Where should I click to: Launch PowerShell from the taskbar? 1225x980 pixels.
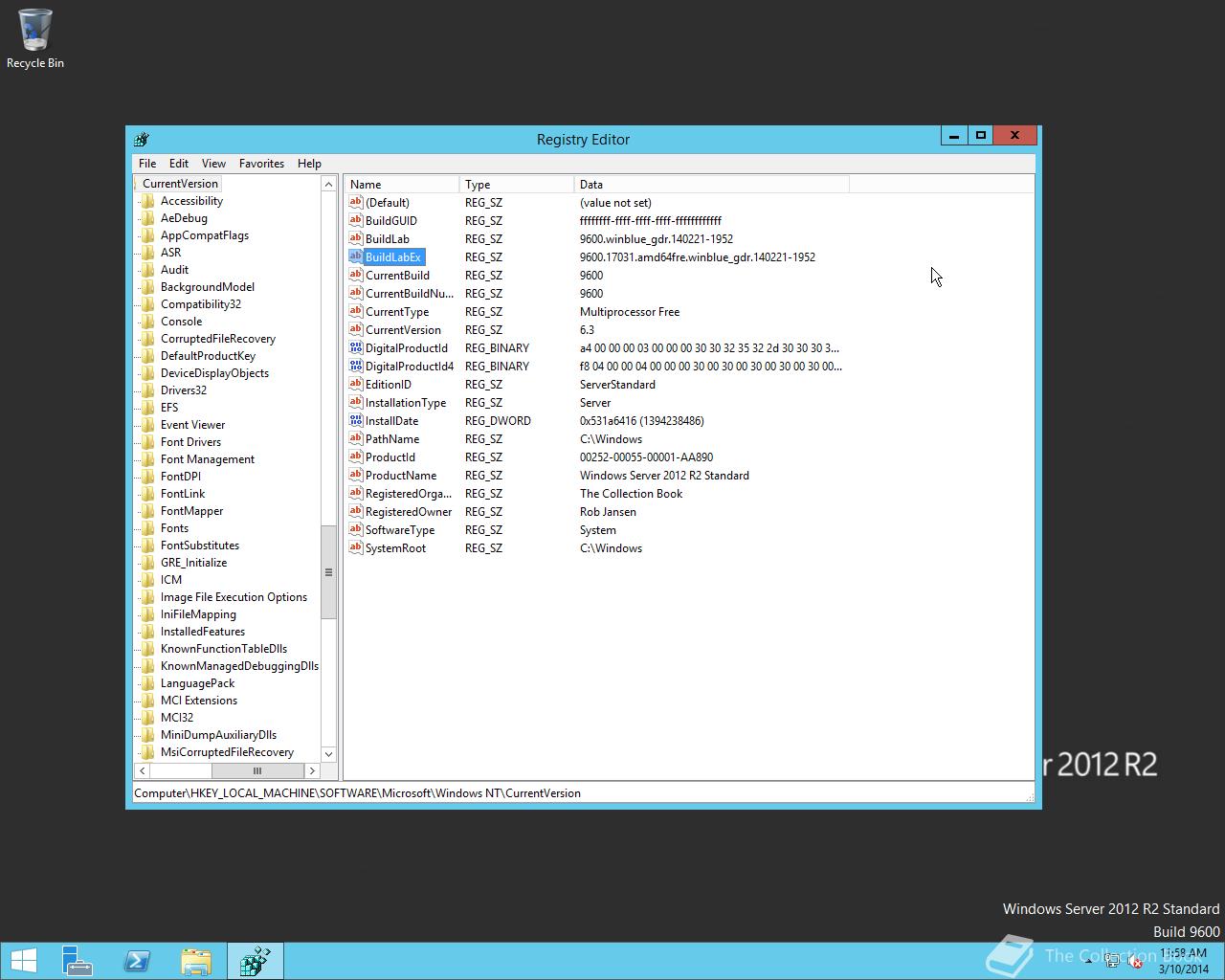[137, 961]
